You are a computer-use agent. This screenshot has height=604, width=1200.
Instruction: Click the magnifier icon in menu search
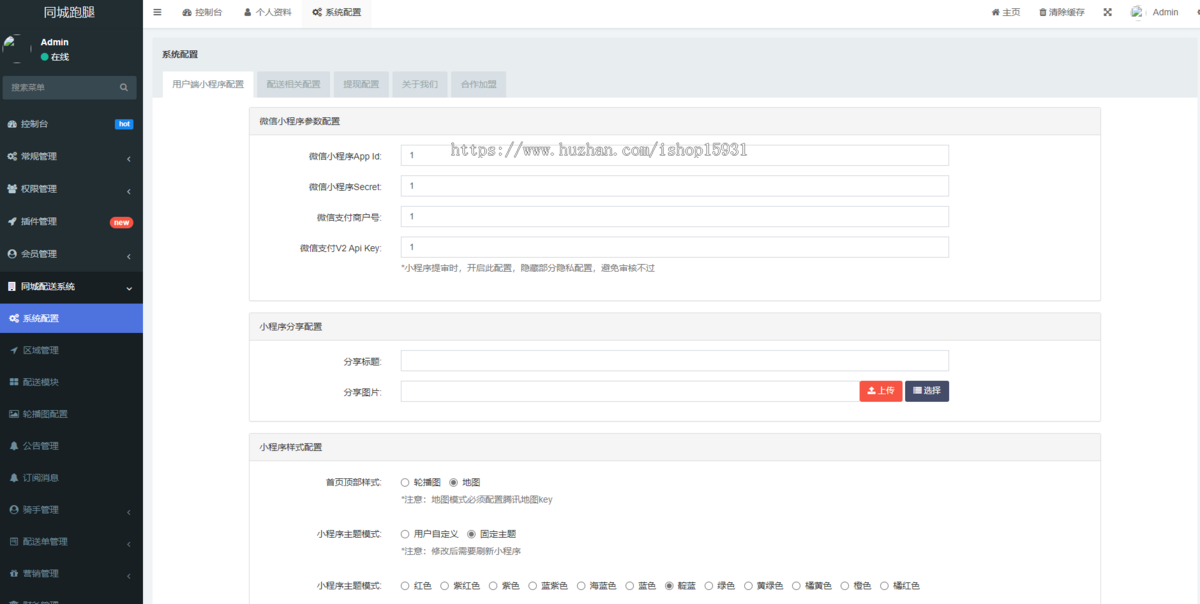[x=124, y=88]
